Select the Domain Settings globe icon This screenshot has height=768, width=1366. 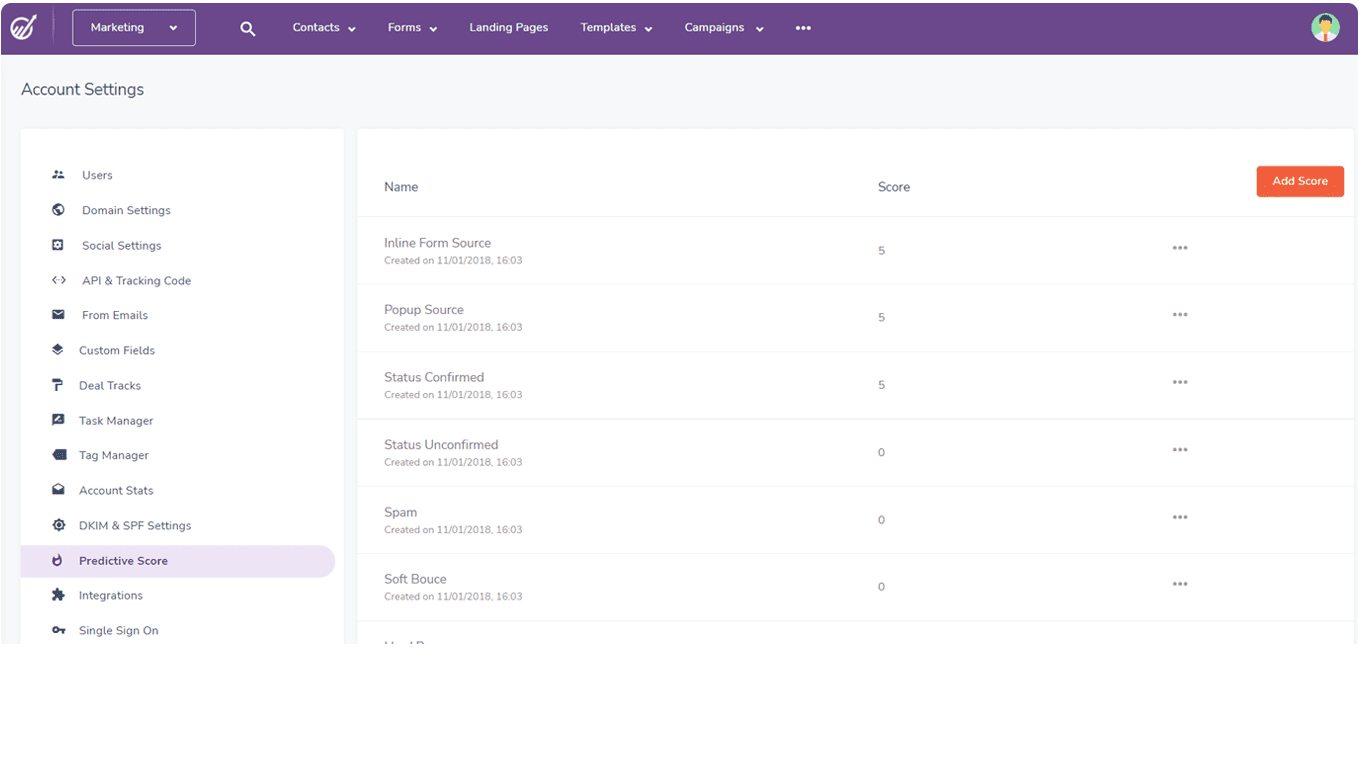pos(59,210)
